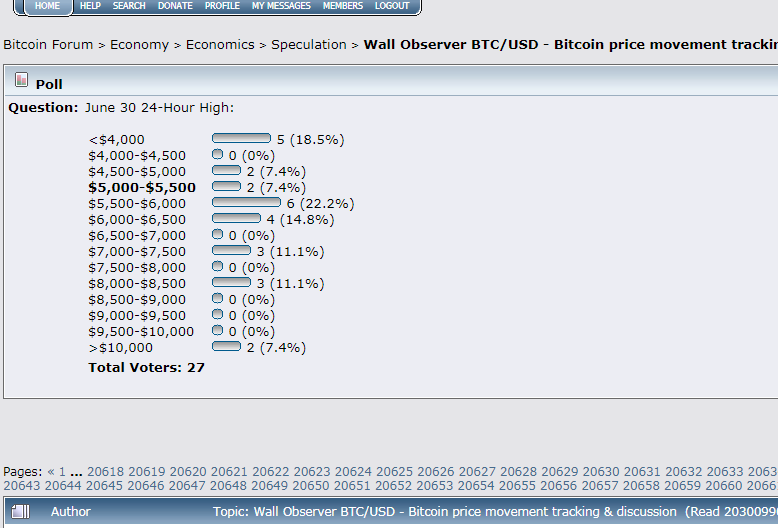Select the bolded $5,000-$5,500 poll option text
The height and width of the screenshot is (528, 778).
coord(142,188)
